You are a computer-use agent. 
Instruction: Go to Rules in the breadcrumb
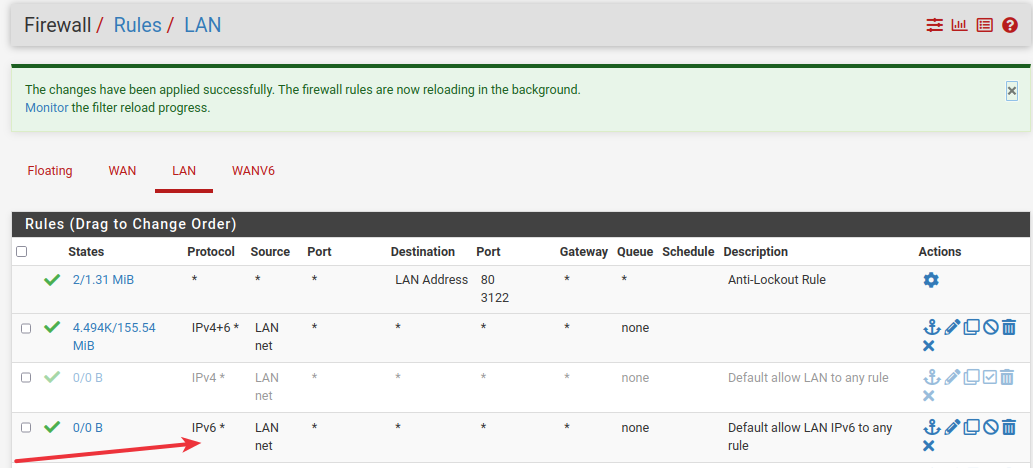137,25
